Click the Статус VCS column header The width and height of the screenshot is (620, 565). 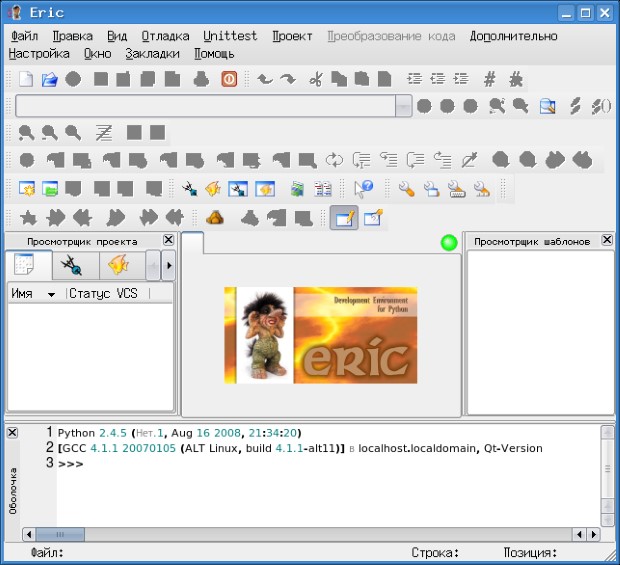pos(103,293)
